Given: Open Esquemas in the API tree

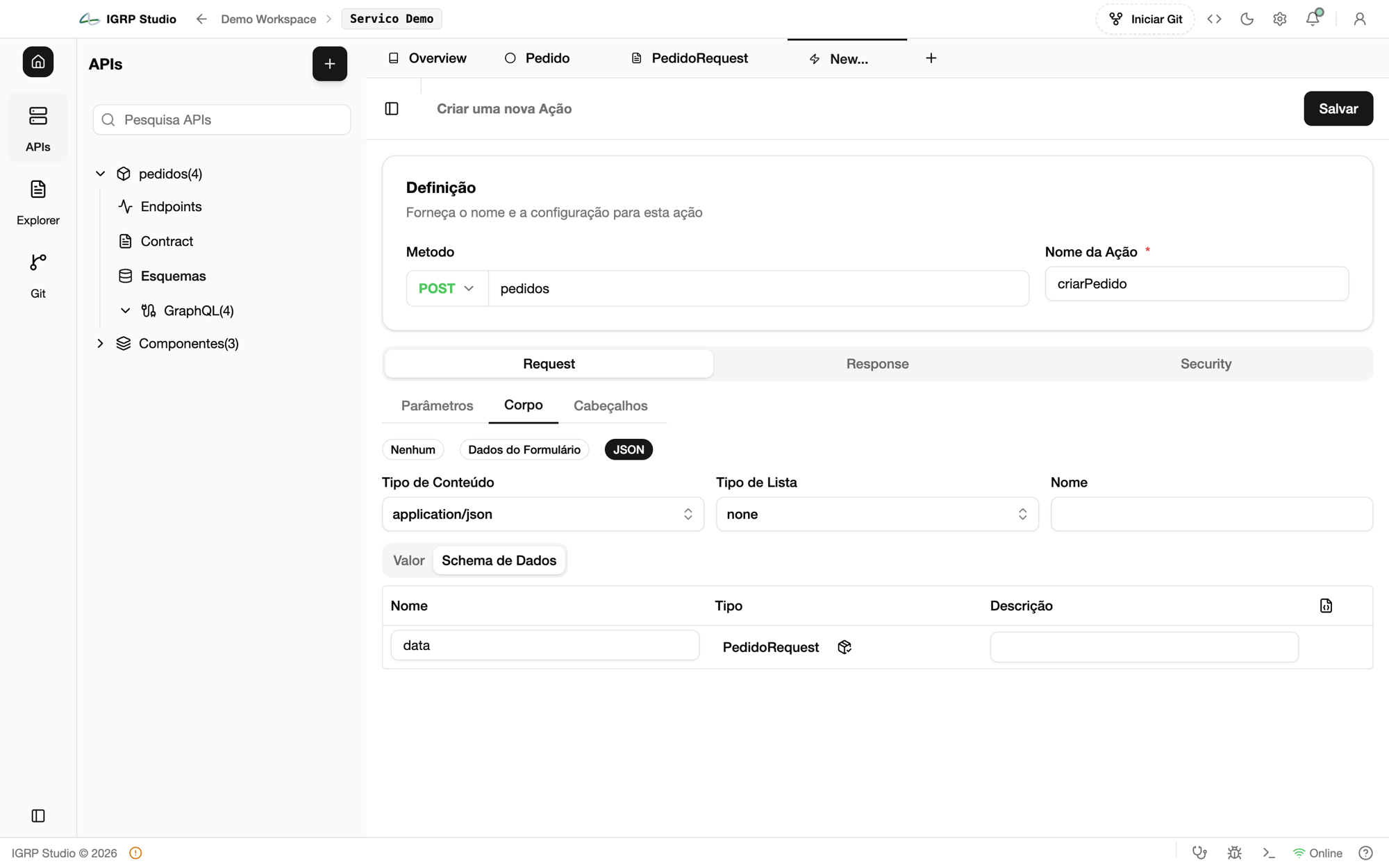Looking at the screenshot, I should [x=173, y=276].
